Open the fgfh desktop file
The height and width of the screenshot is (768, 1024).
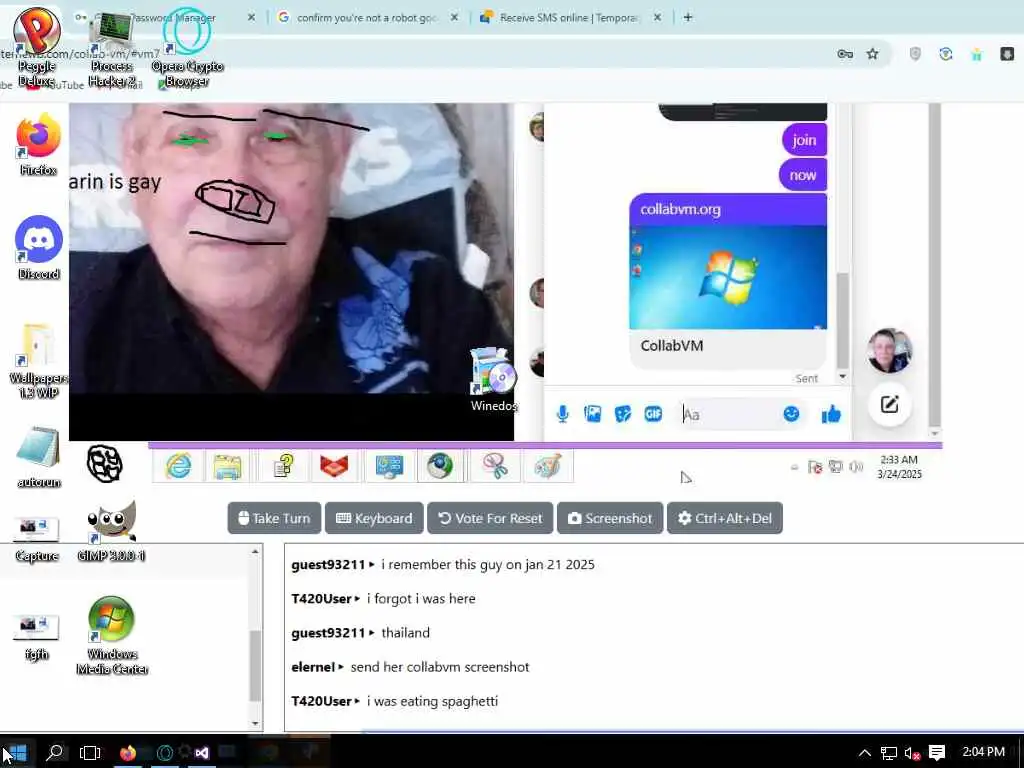37,637
